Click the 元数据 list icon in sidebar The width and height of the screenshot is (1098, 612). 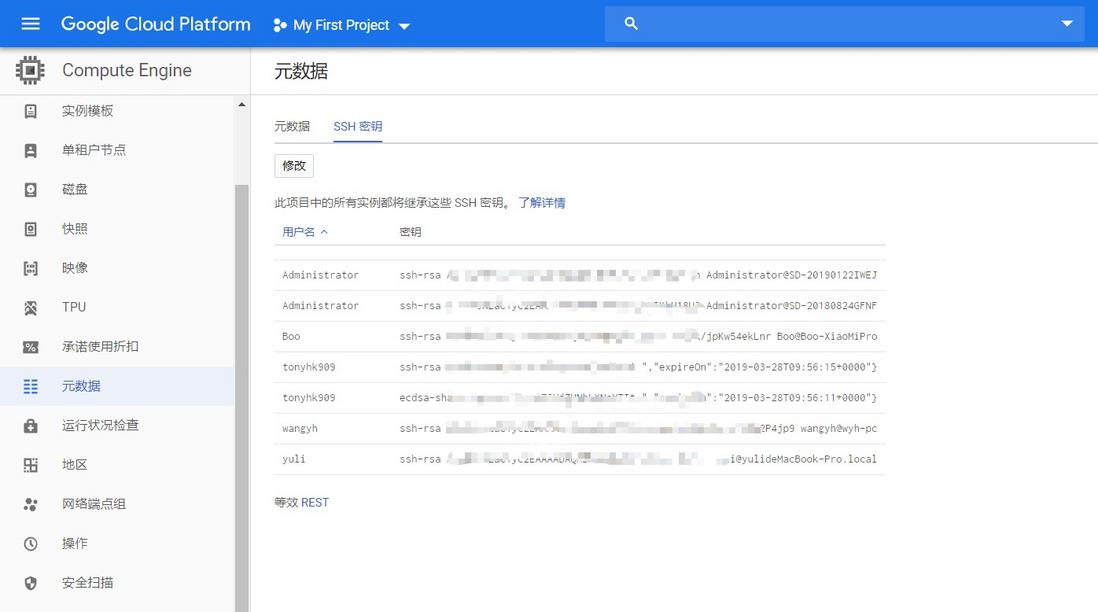tap(31, 386)
